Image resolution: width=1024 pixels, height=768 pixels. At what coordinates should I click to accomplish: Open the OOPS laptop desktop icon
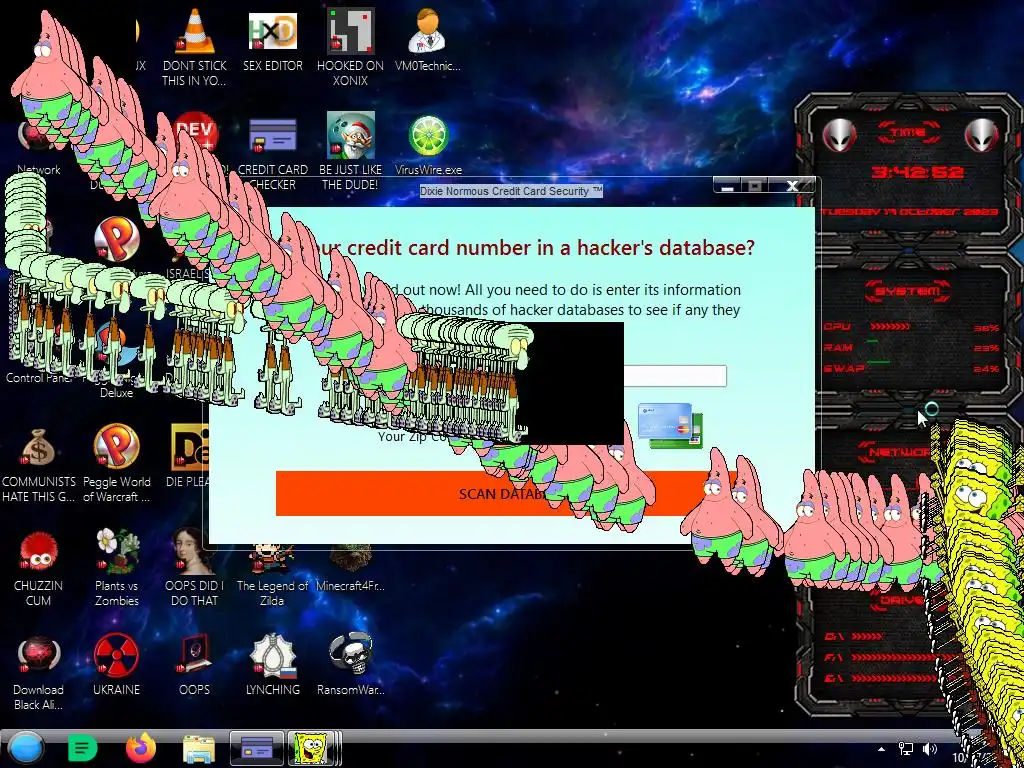195,655
